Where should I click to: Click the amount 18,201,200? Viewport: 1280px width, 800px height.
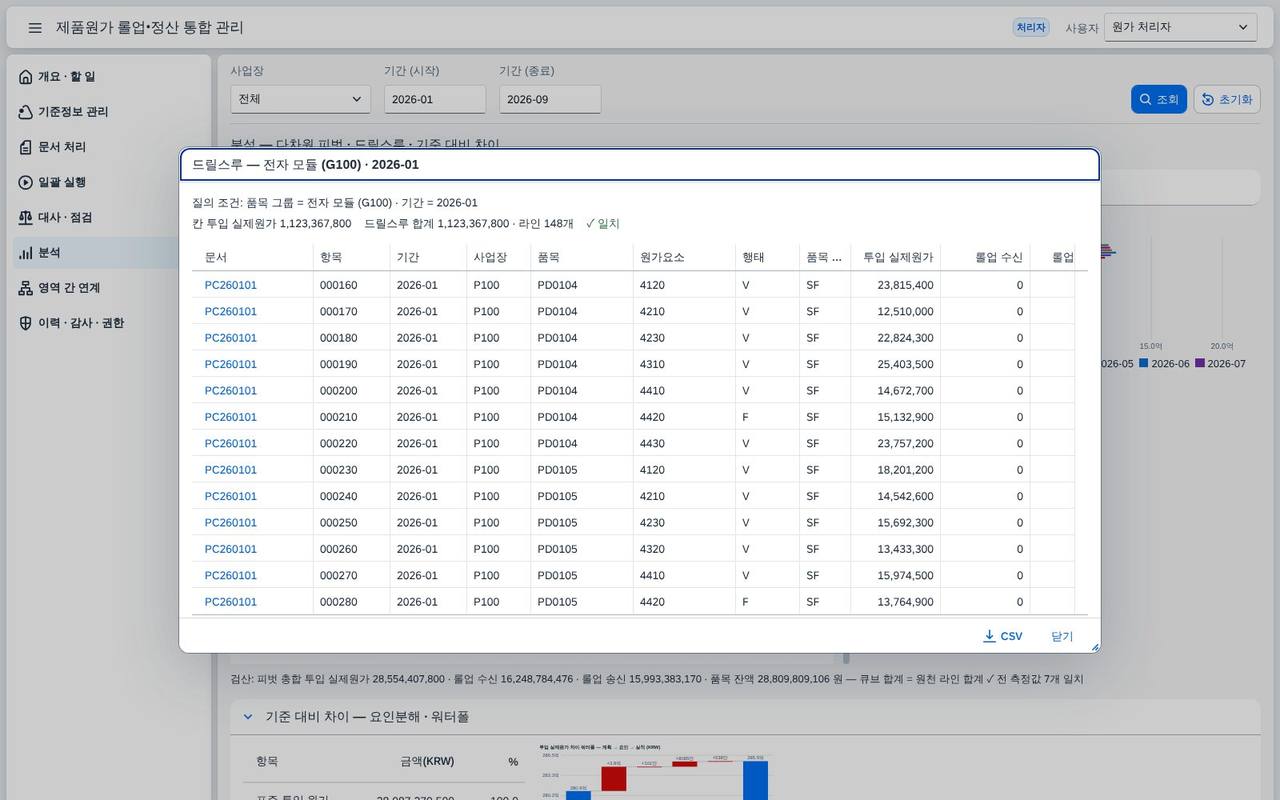(x=906, y=470)
